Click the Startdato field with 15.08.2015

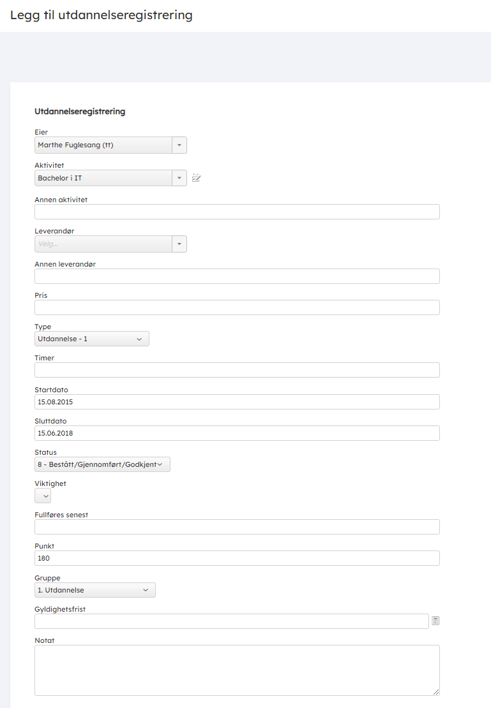click(237, 402)
